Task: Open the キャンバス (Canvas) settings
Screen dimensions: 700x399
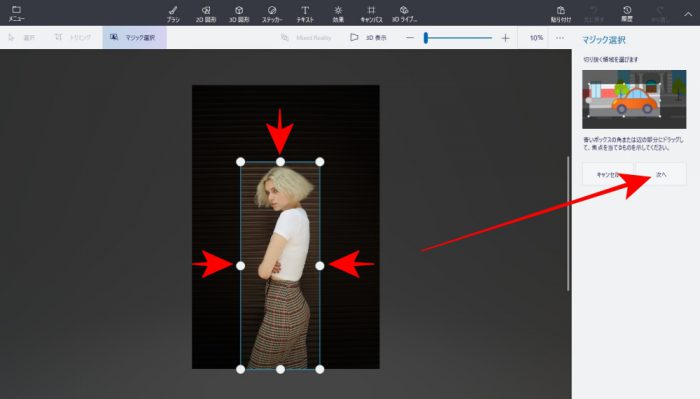Action: (371, 14)
